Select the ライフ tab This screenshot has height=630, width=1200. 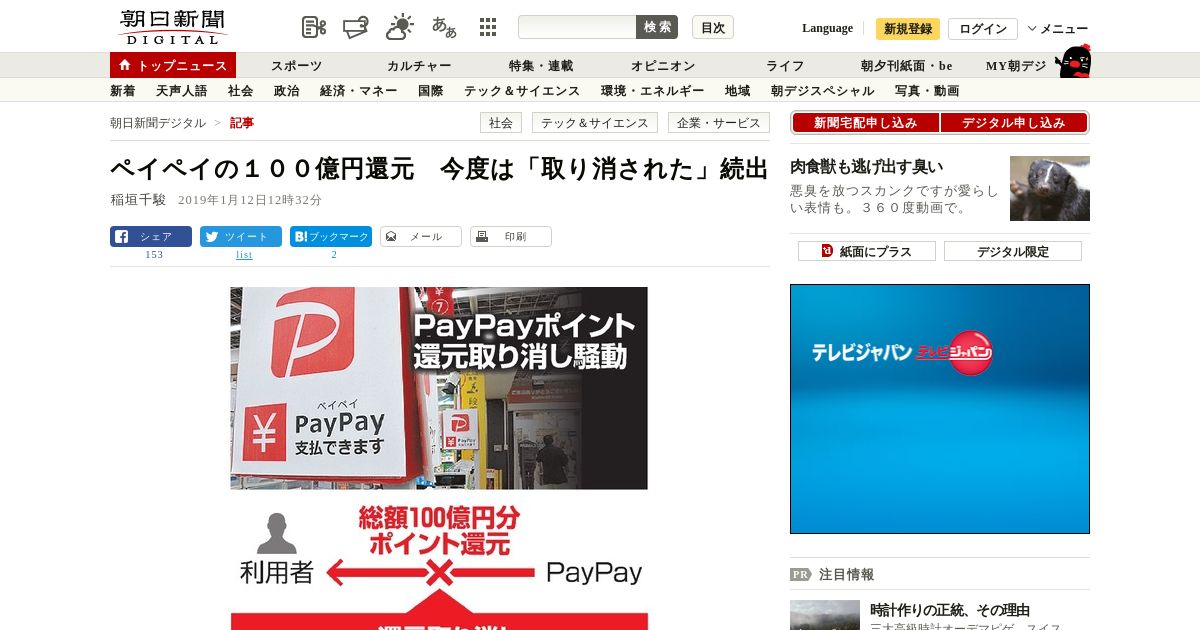785,66
